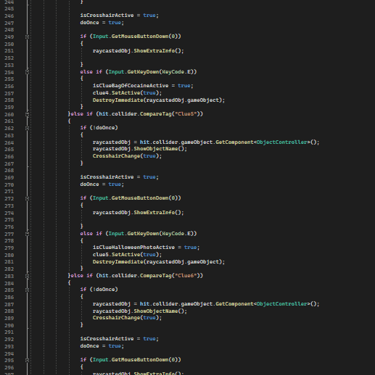Click line number 287 in the gutter

(x=9, y=304)
